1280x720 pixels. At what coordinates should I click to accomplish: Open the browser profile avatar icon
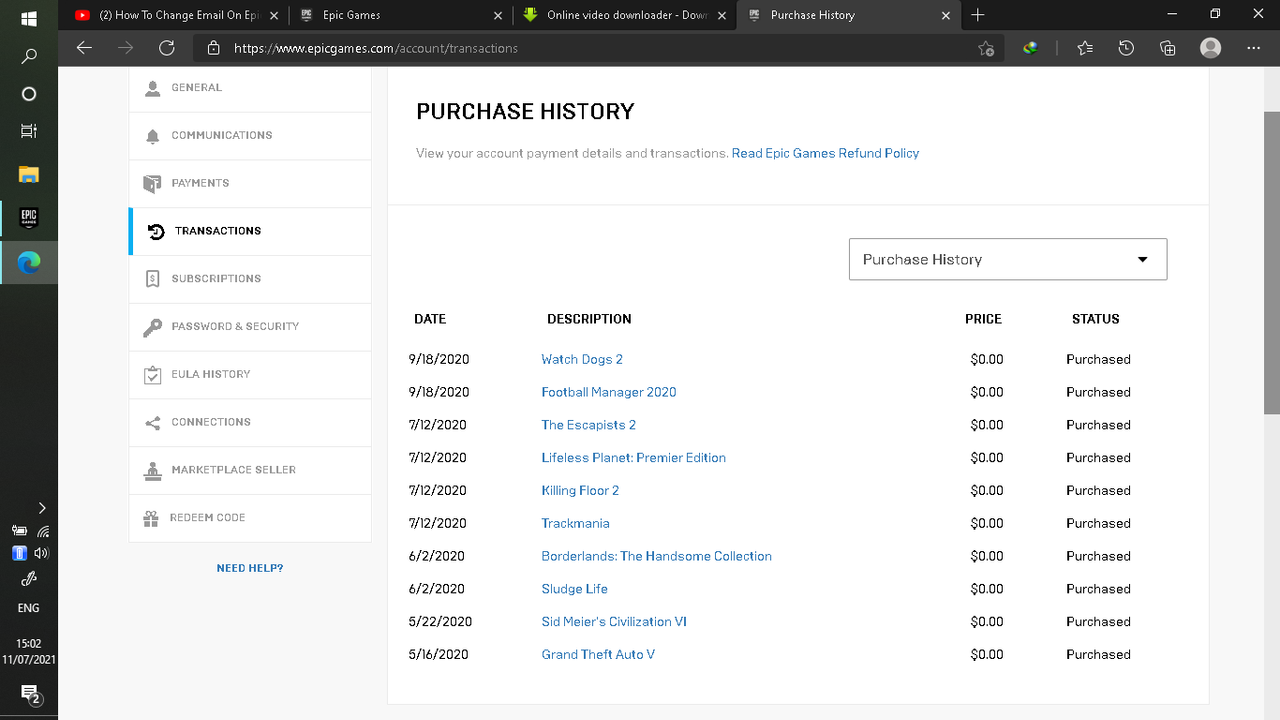[x=1211, y=48]
